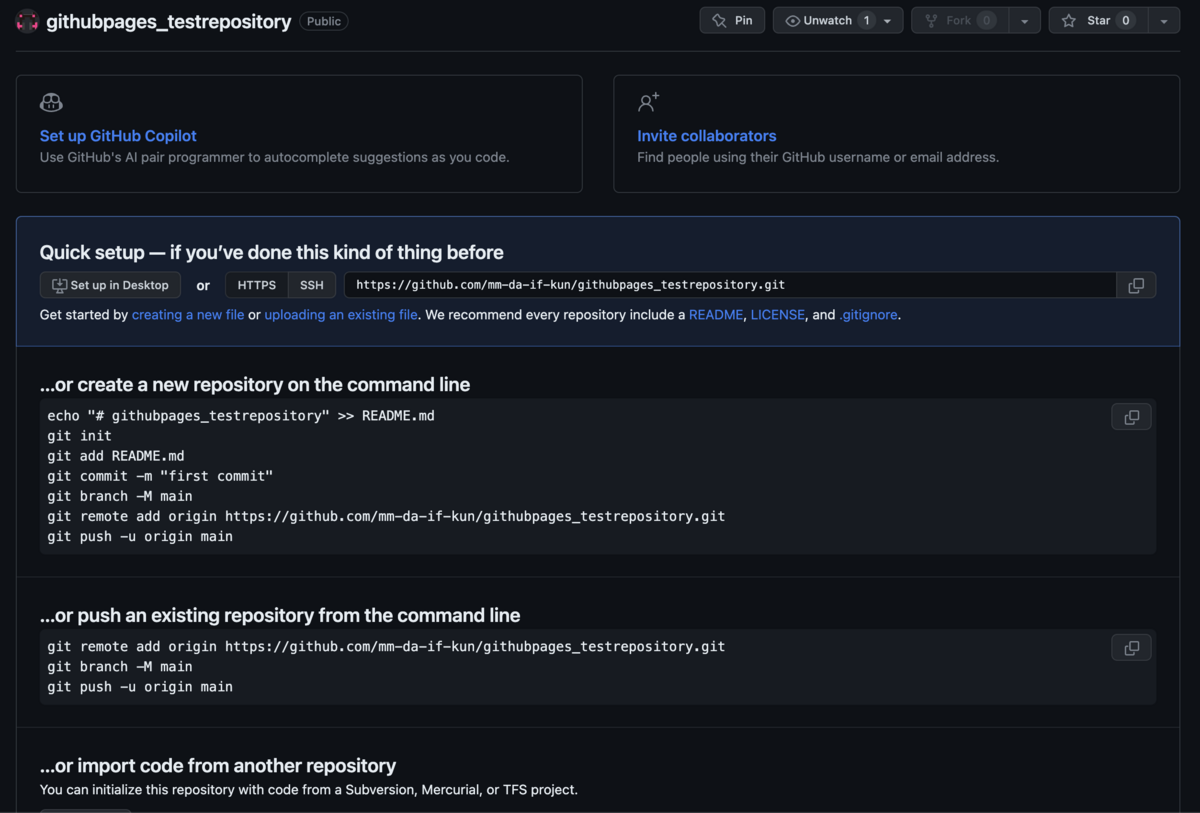Open the Invite collaborators link
The height and width of the screenshot is (813, 1200).
point(706,136)
